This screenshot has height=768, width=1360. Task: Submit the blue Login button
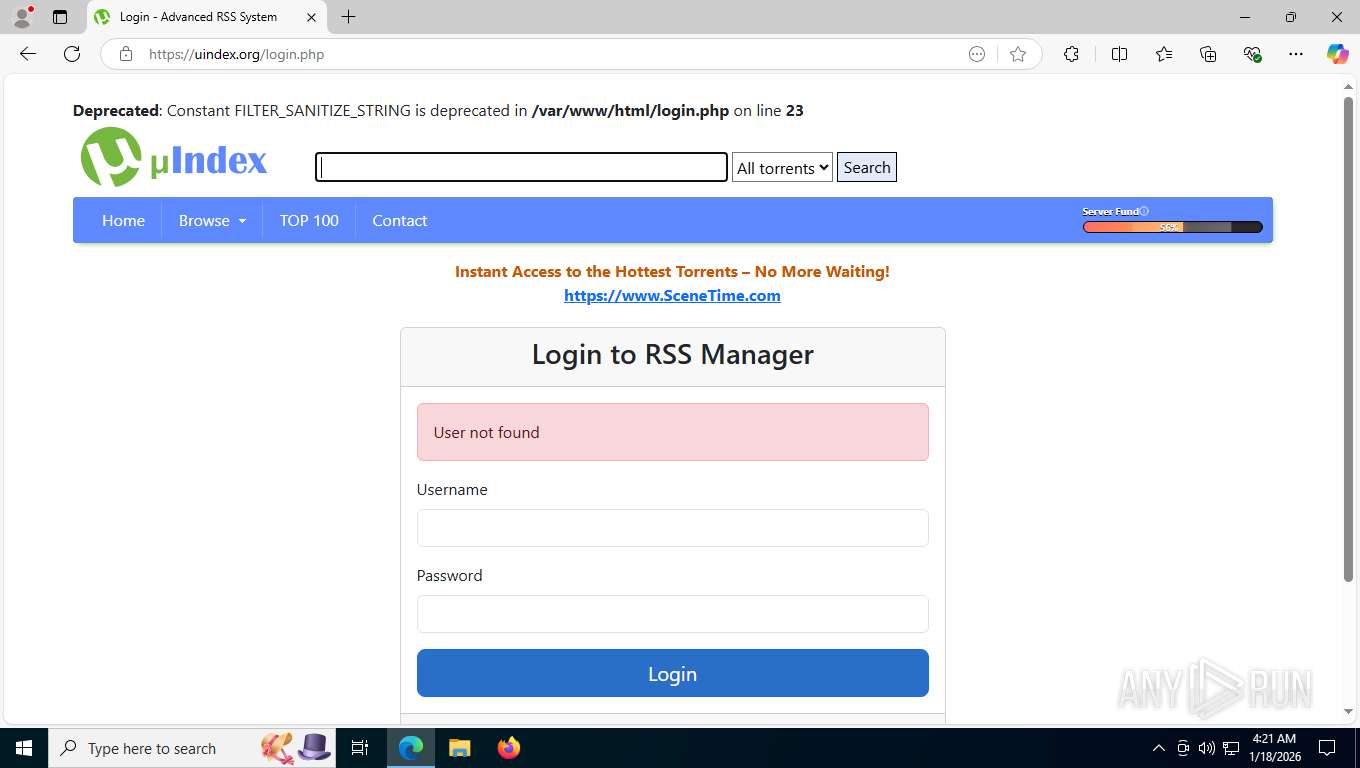673,673
